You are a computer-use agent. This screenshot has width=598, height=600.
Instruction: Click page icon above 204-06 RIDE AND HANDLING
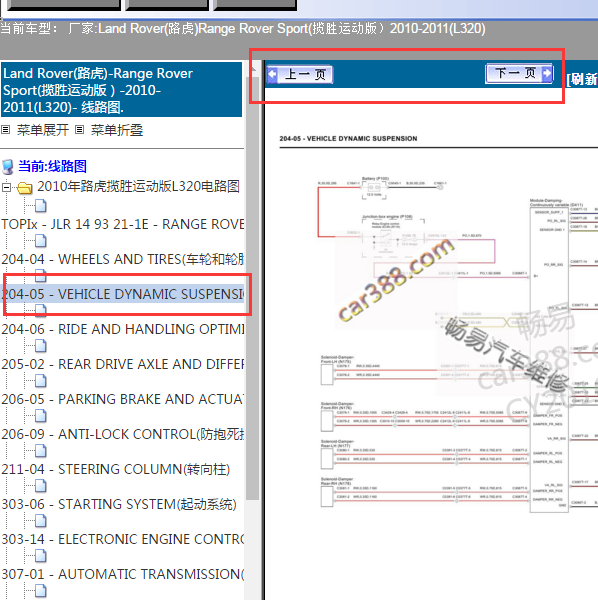coord(41,310)
